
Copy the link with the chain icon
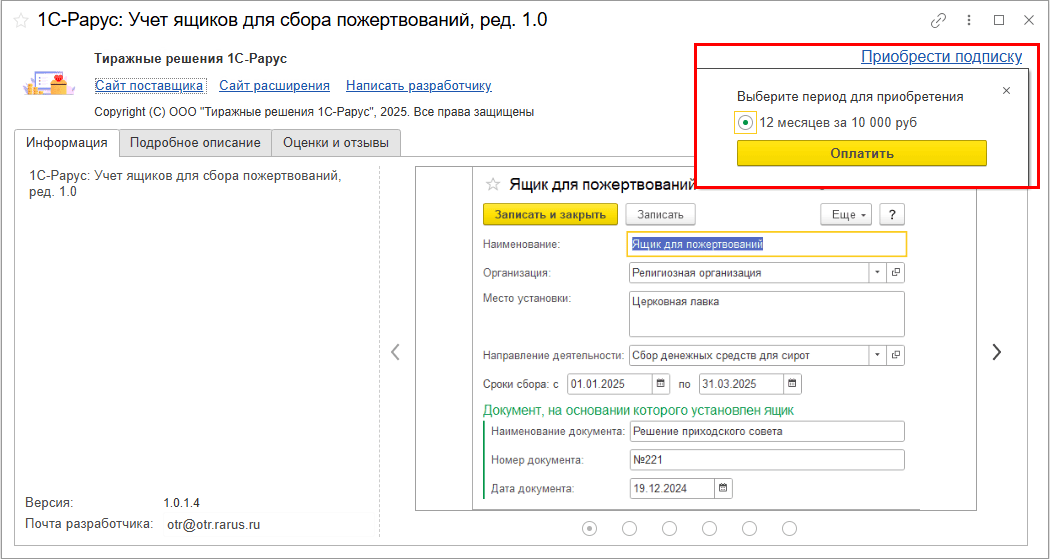(939, 21)
